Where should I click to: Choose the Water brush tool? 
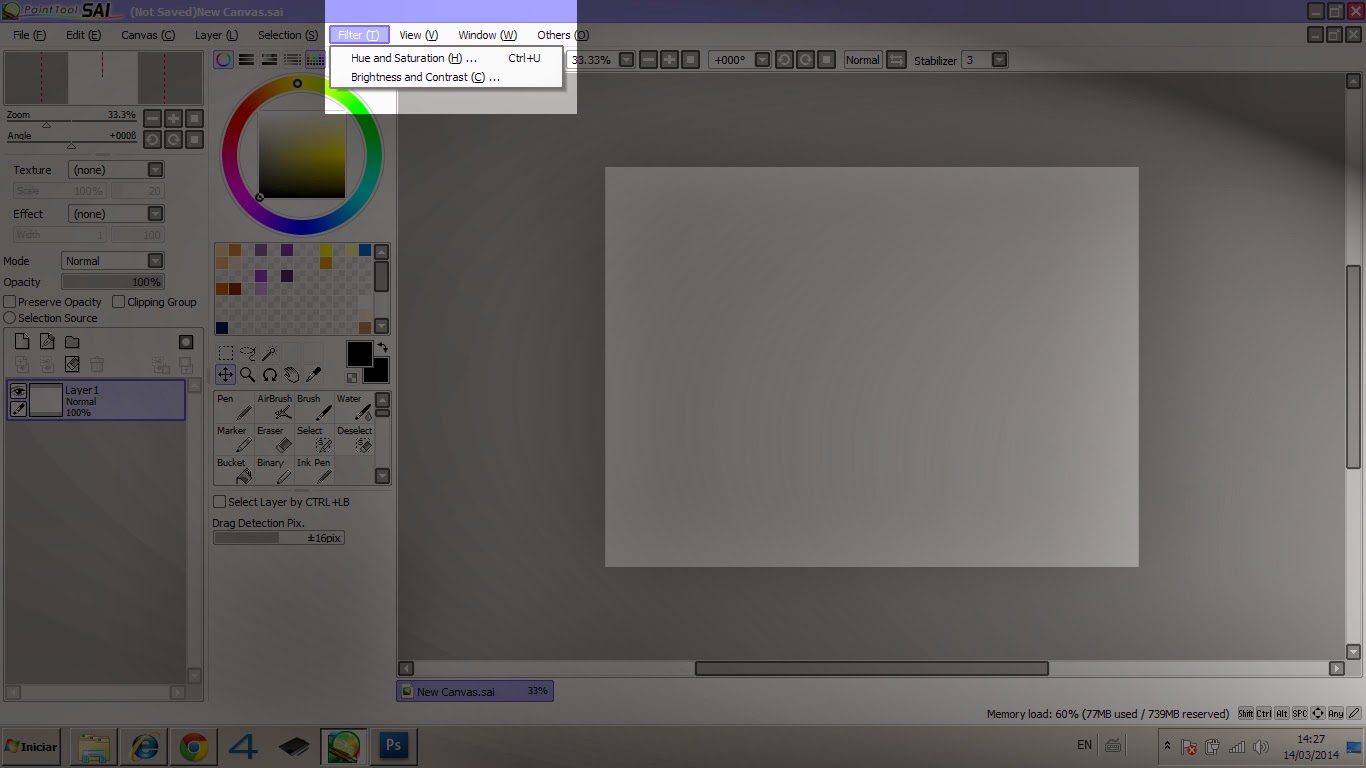pyautogui.click(x=354, y=406)
